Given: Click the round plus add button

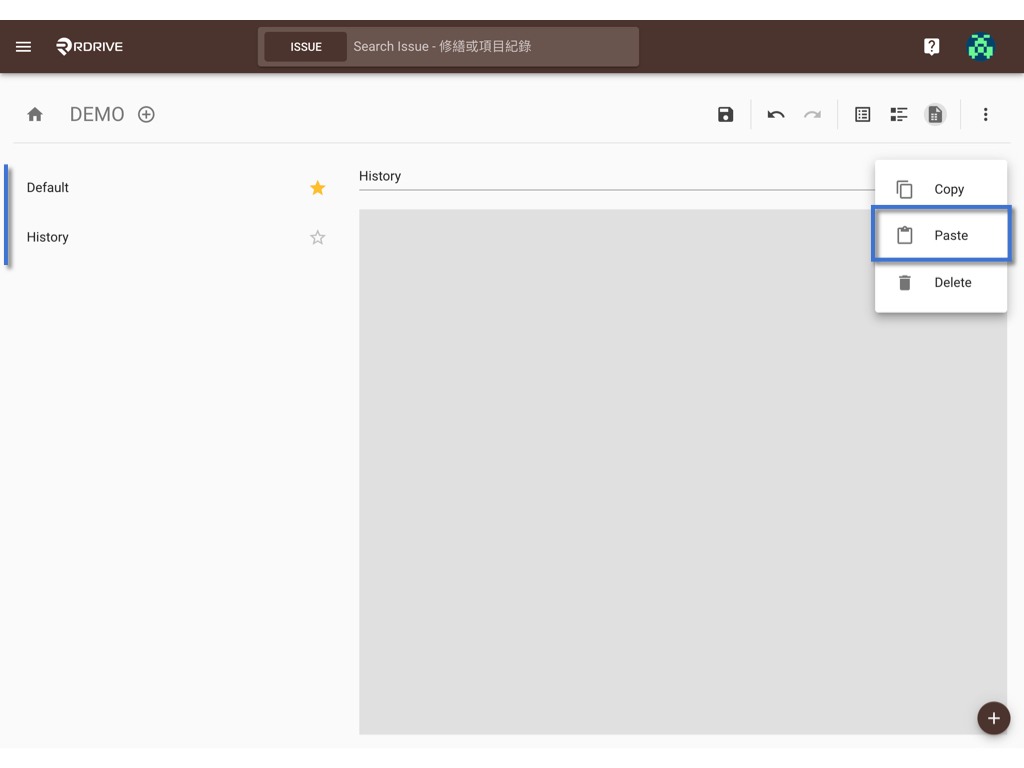Looking at the screenshot, I should pos(993,718).
